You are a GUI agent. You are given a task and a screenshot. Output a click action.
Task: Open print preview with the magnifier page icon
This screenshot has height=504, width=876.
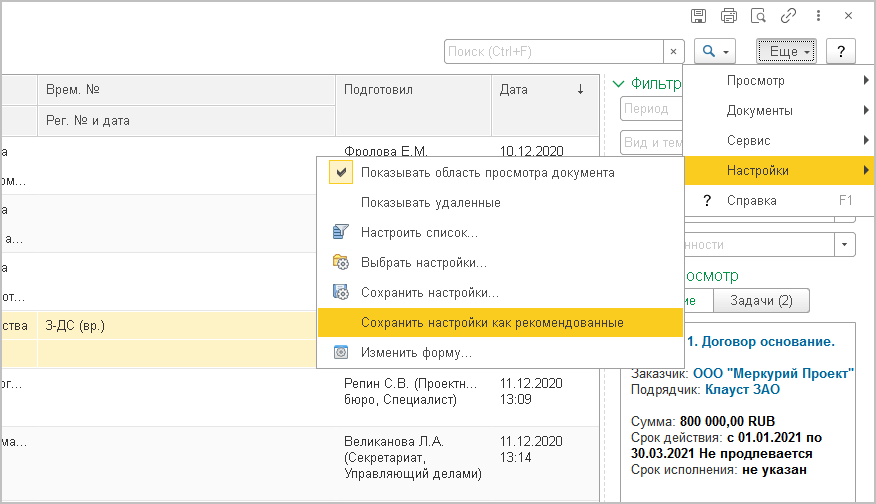pos(758,15)
